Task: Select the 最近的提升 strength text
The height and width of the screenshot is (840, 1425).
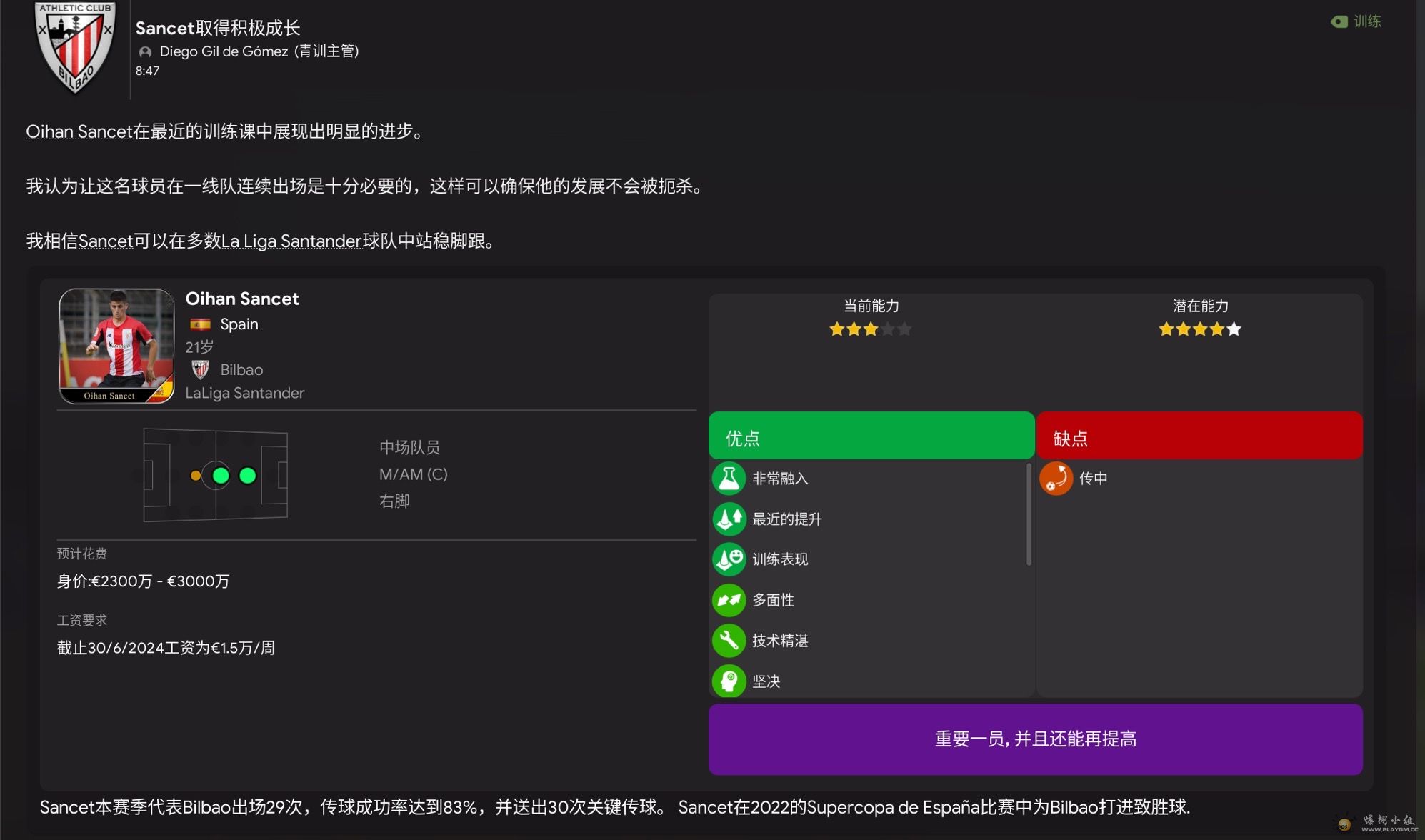Action: click(x=787, y=519)
